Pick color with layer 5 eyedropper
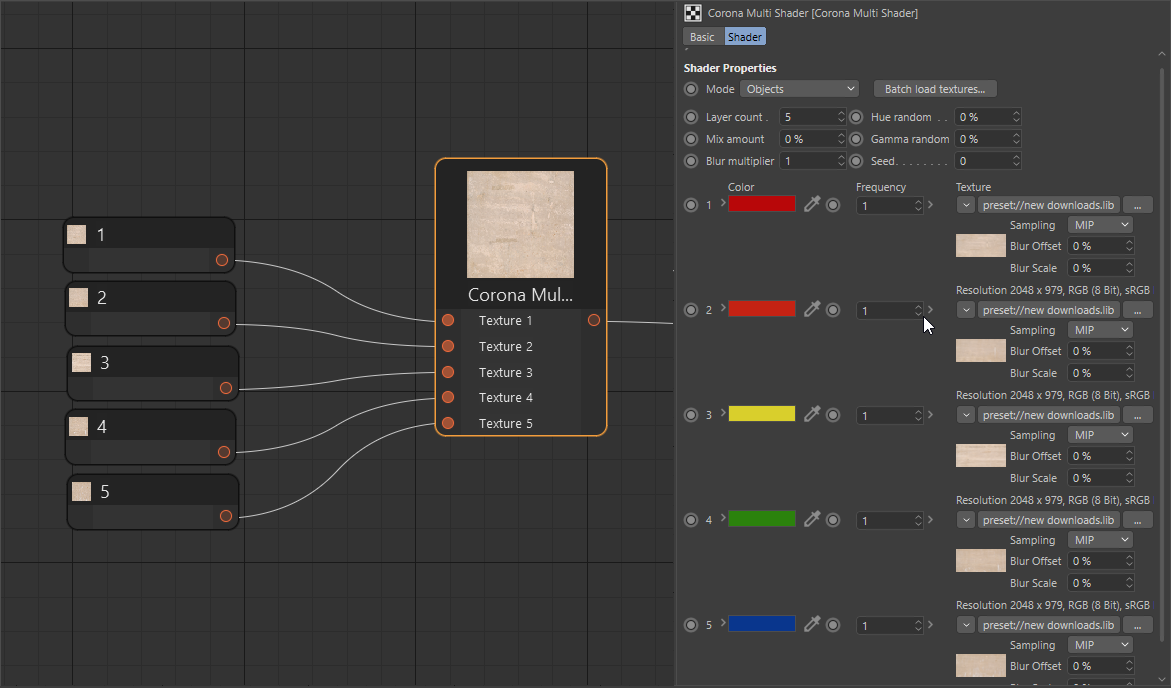 click(x=812, y=624)
